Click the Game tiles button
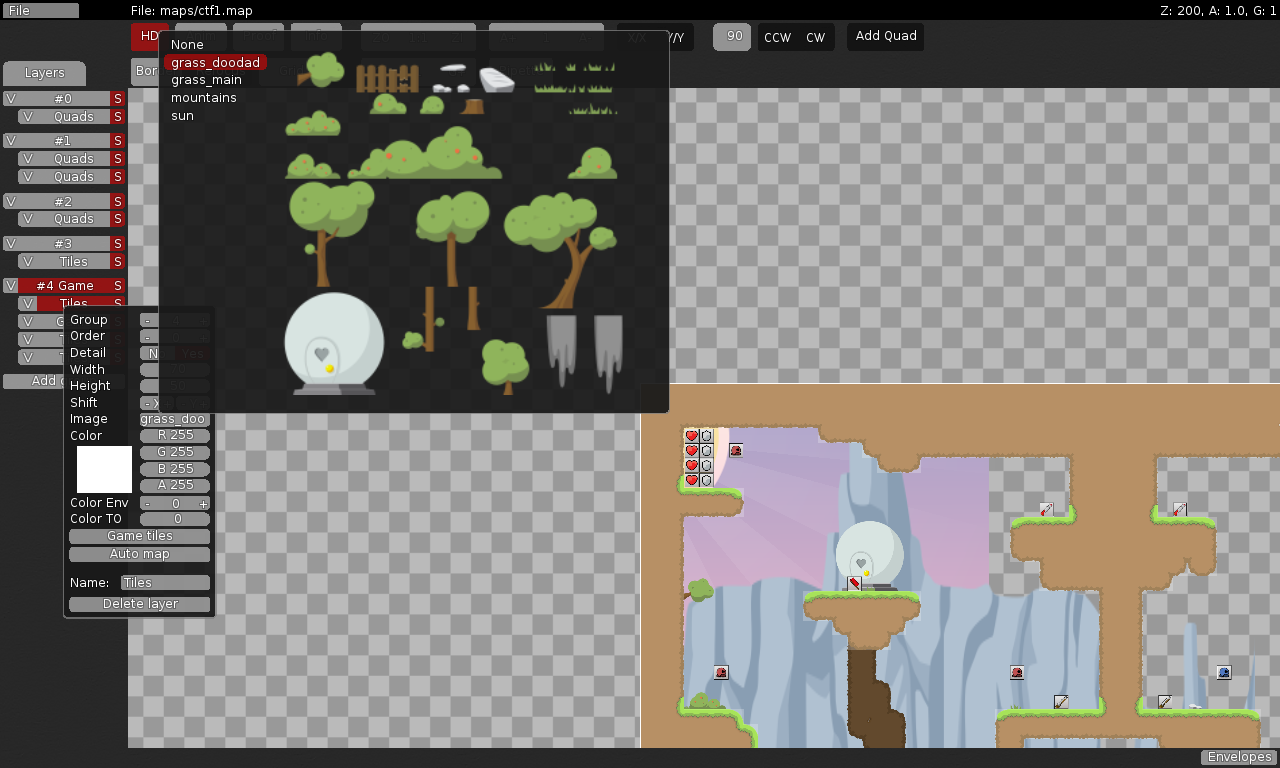 click(140, 536)
